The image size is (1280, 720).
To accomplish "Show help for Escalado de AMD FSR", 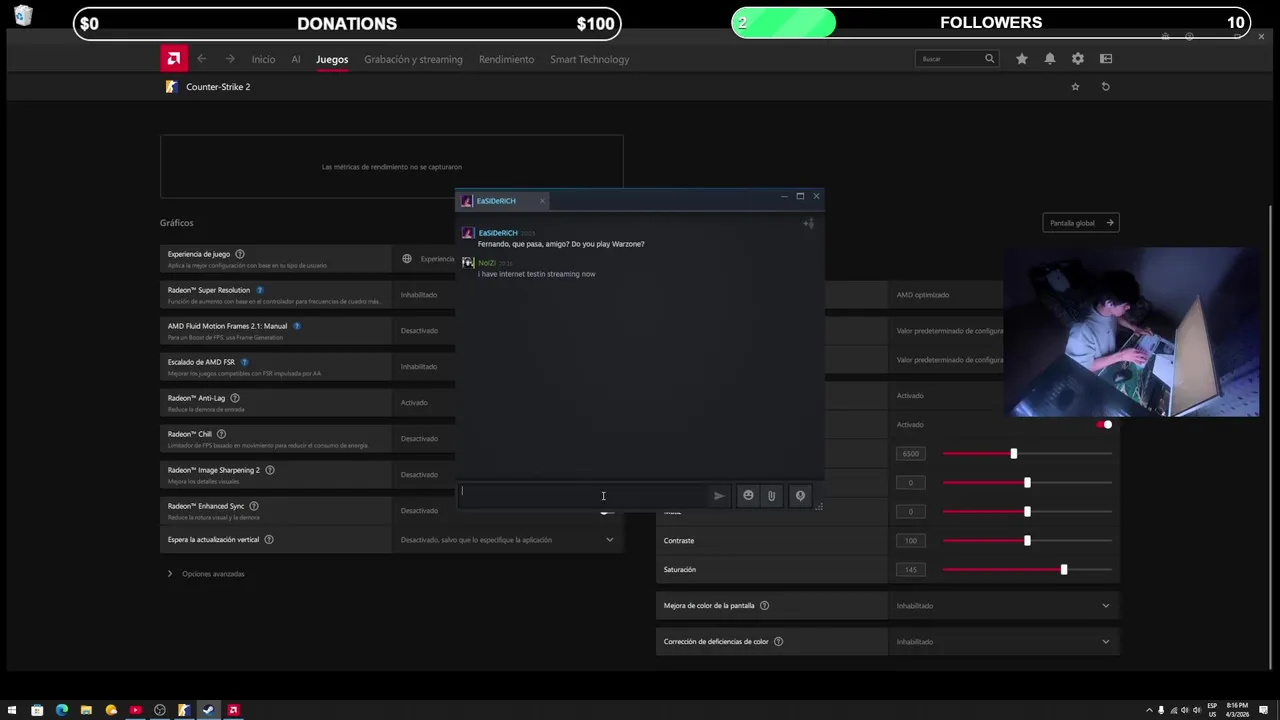I will tap(244, 362).
